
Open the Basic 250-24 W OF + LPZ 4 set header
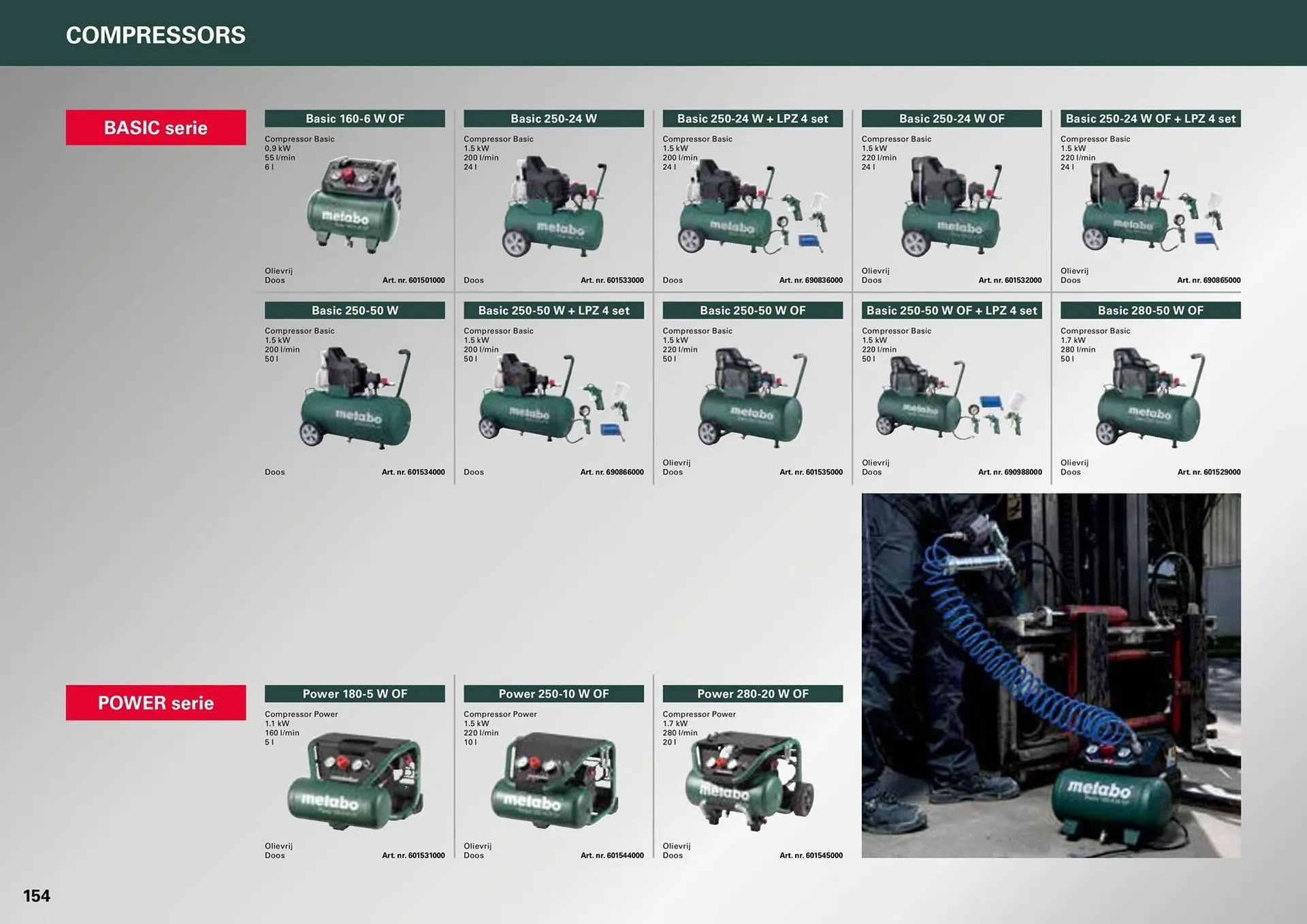1150,118
